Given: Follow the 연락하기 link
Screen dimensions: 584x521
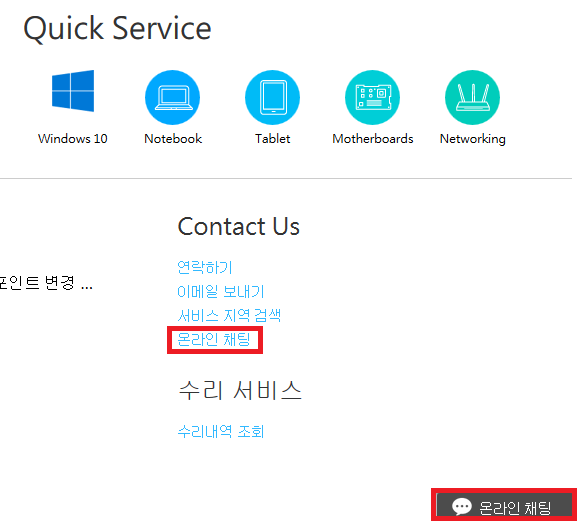Looking at the screenshot, I should tap(204, 267).
